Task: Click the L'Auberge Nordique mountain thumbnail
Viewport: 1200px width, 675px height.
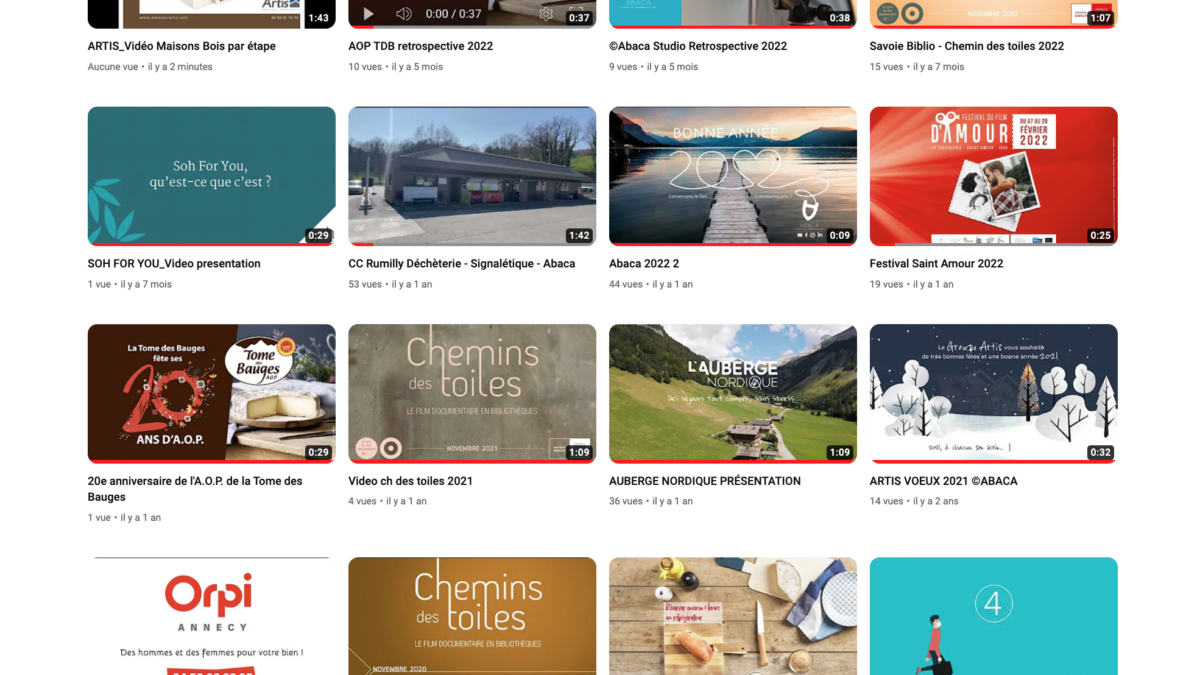Action: 733,393
